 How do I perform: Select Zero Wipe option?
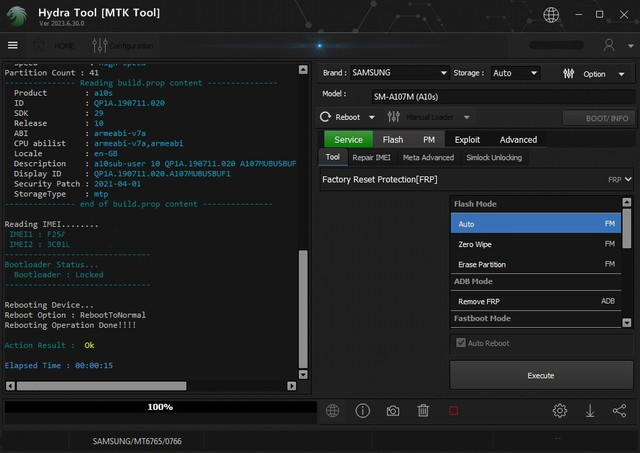point(536,244)
